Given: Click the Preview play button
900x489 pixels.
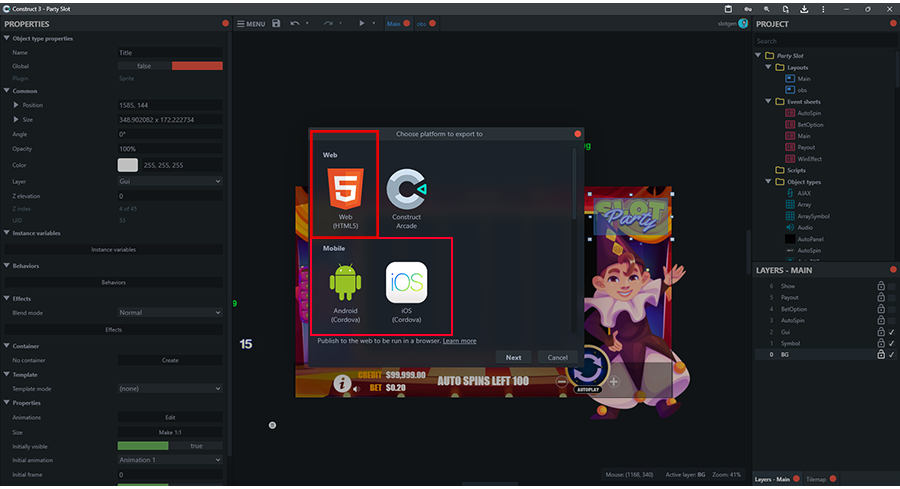Looking at the screenshot, I should point(362,24).
